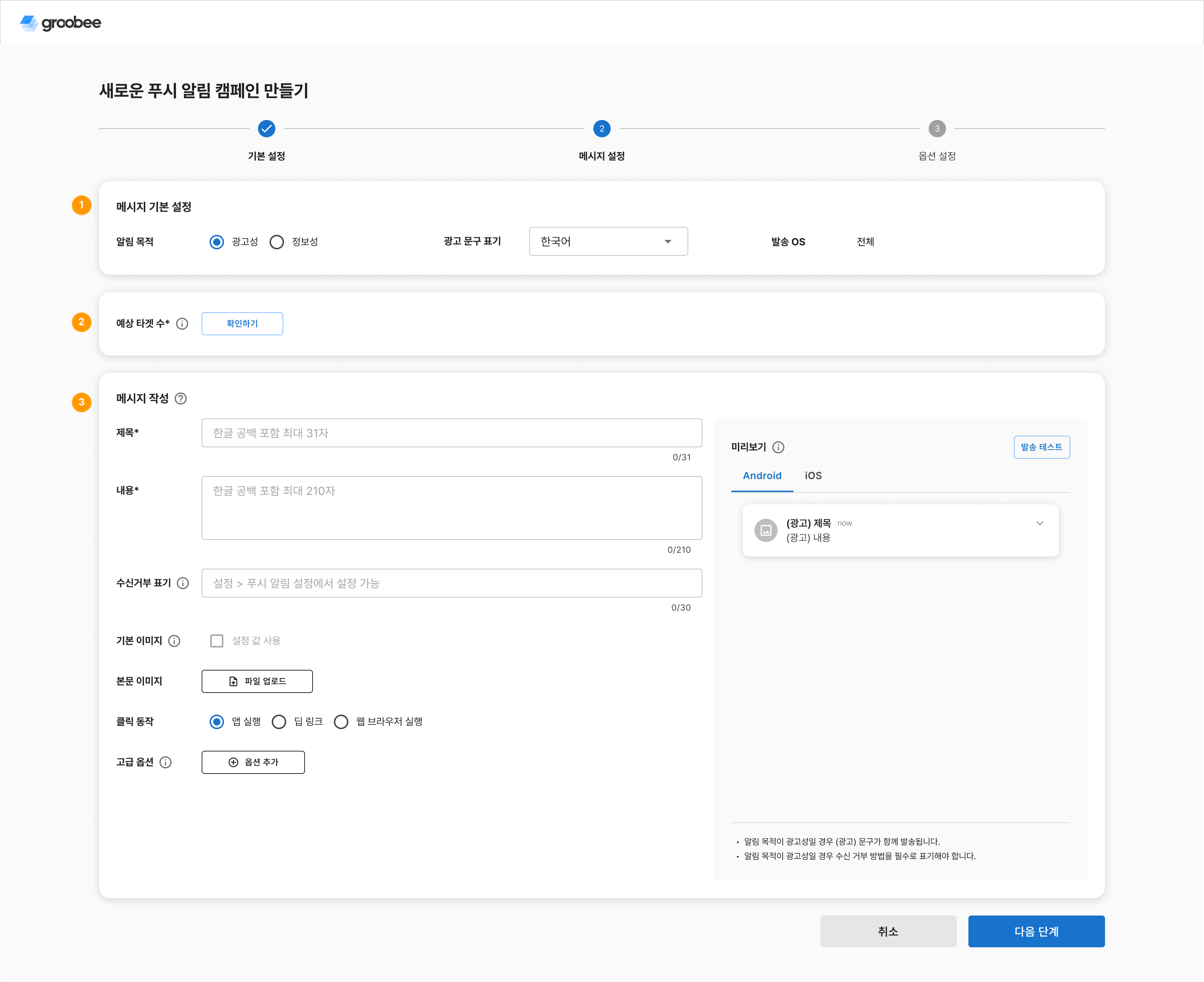This screenshot has width=1204, height=982.
Task: Select 딥 링크 click action
Action: pos(279,722)
